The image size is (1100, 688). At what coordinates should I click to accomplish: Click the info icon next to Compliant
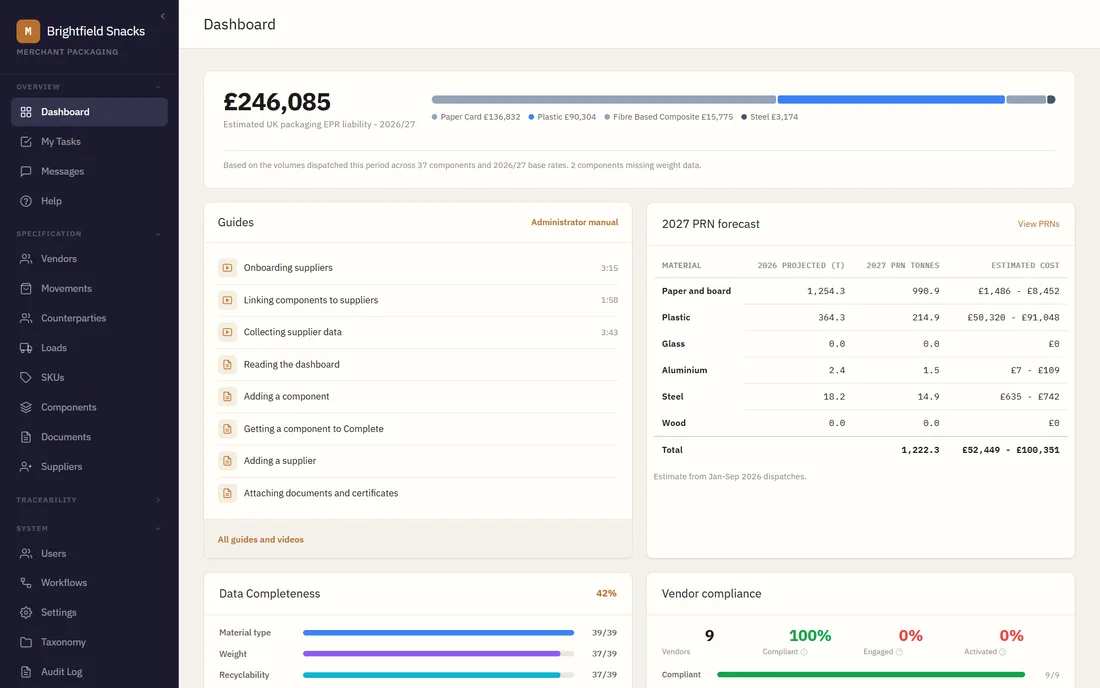804,652
